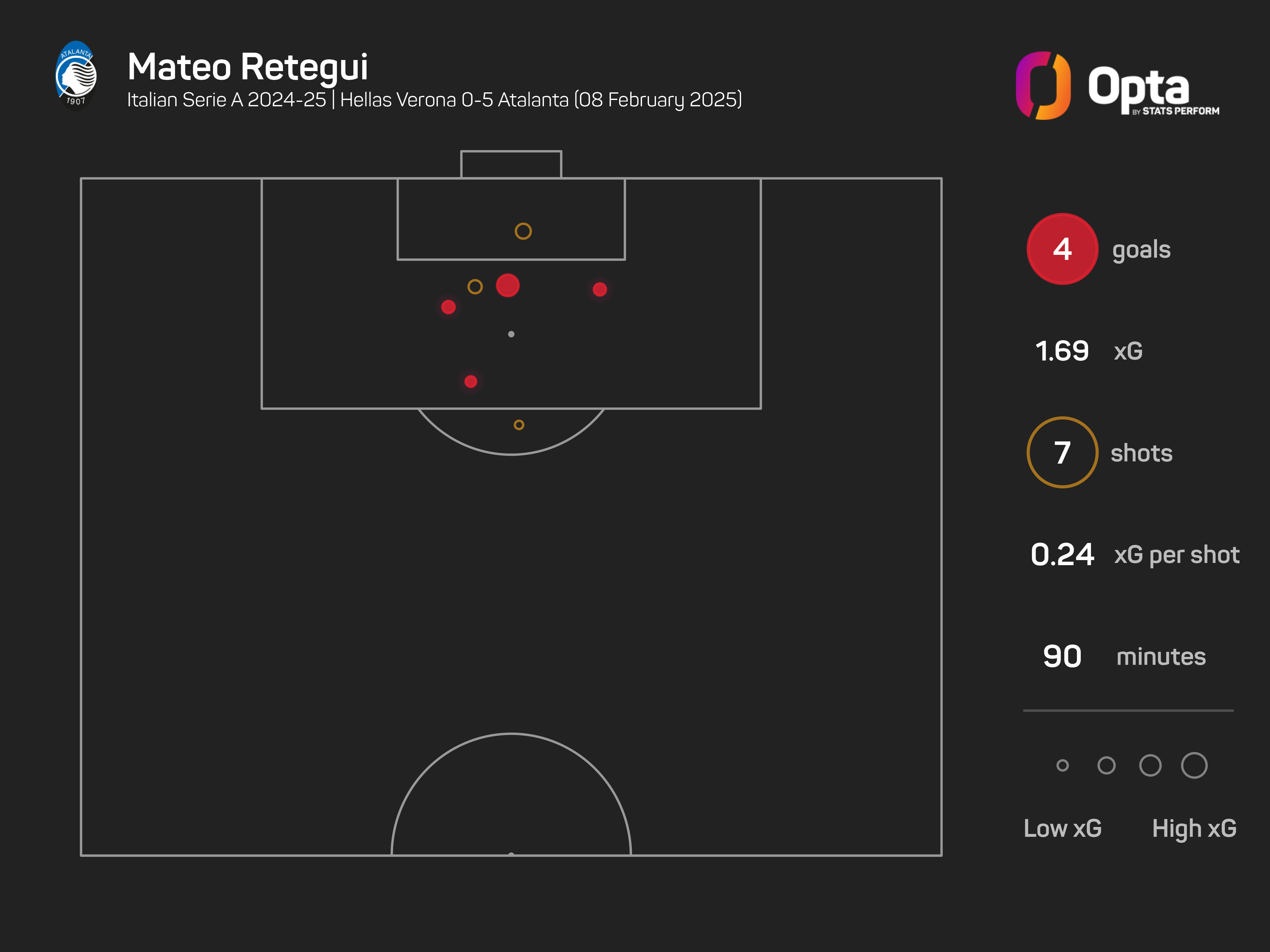The image size is (1270, 952).
Task: Select the largest legend circle
Action: coord(1194,765)
